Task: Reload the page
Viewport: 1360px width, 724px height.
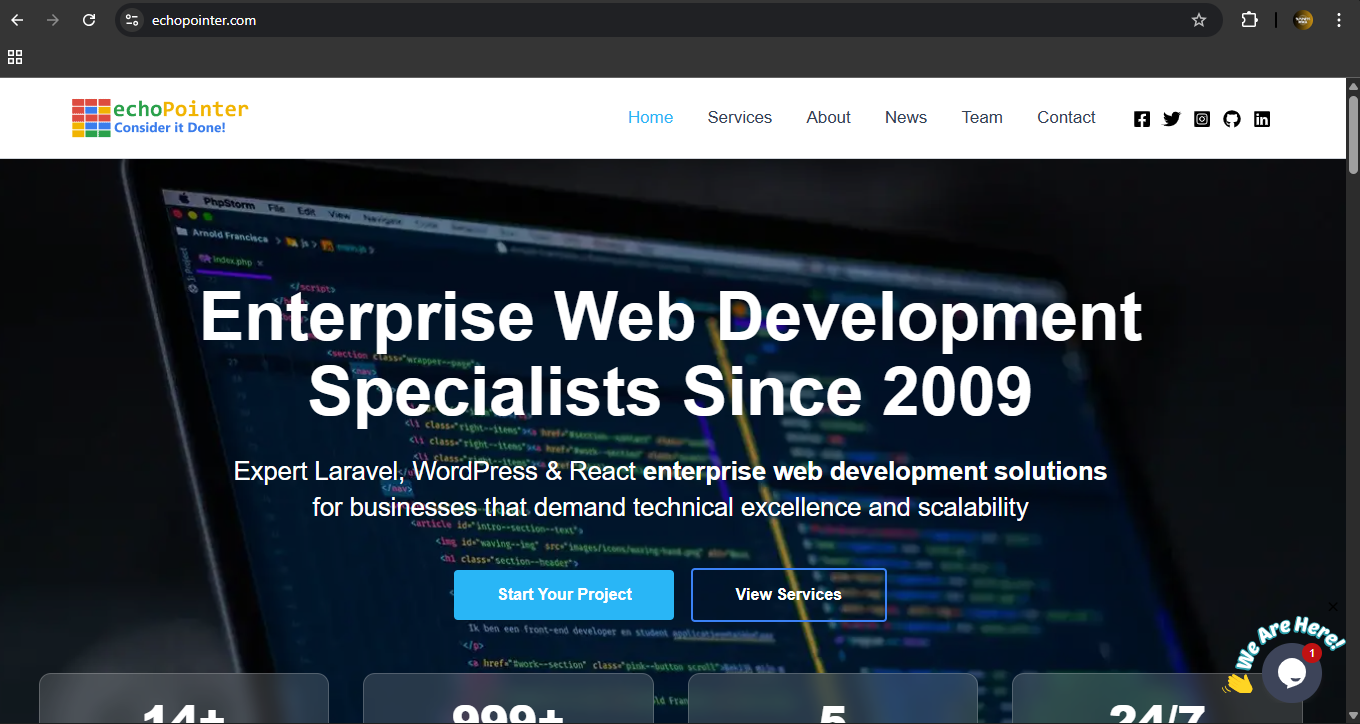Action: [89, 20]
